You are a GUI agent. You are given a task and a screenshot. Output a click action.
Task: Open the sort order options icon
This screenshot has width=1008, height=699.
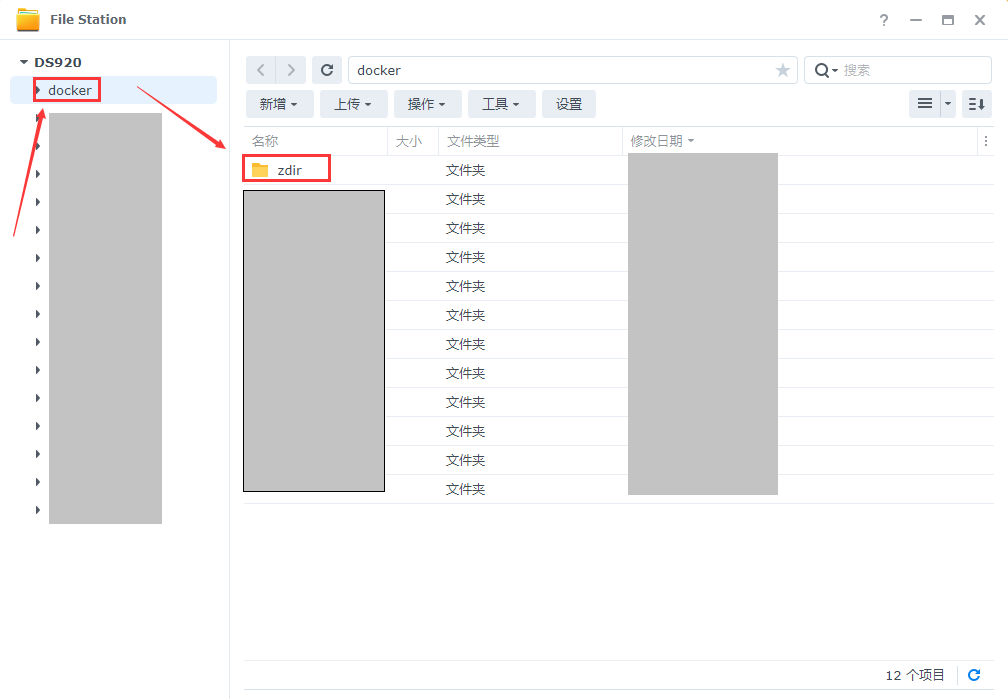pos(977,104)
